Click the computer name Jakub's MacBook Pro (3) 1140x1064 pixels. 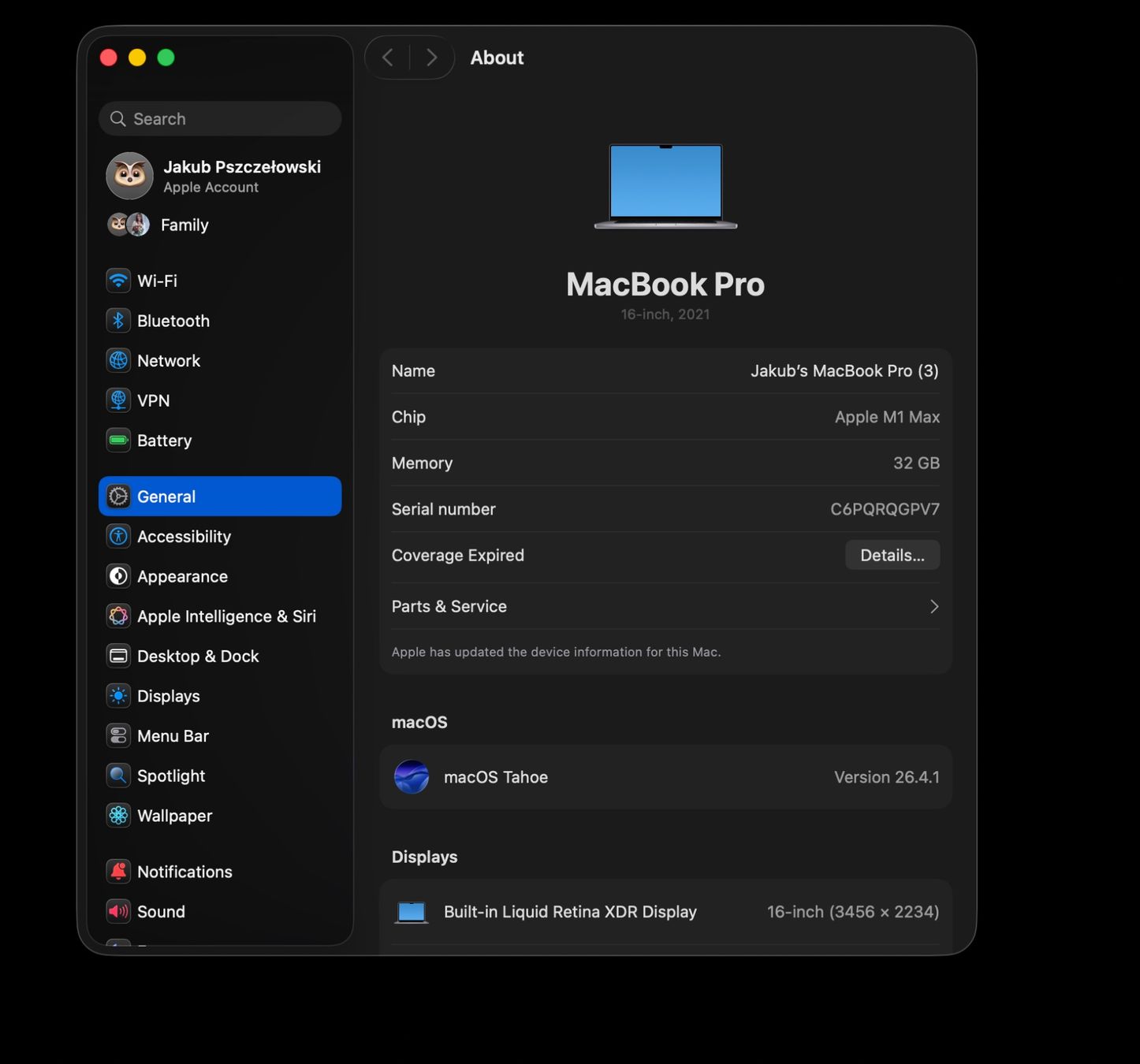point(844,371)
